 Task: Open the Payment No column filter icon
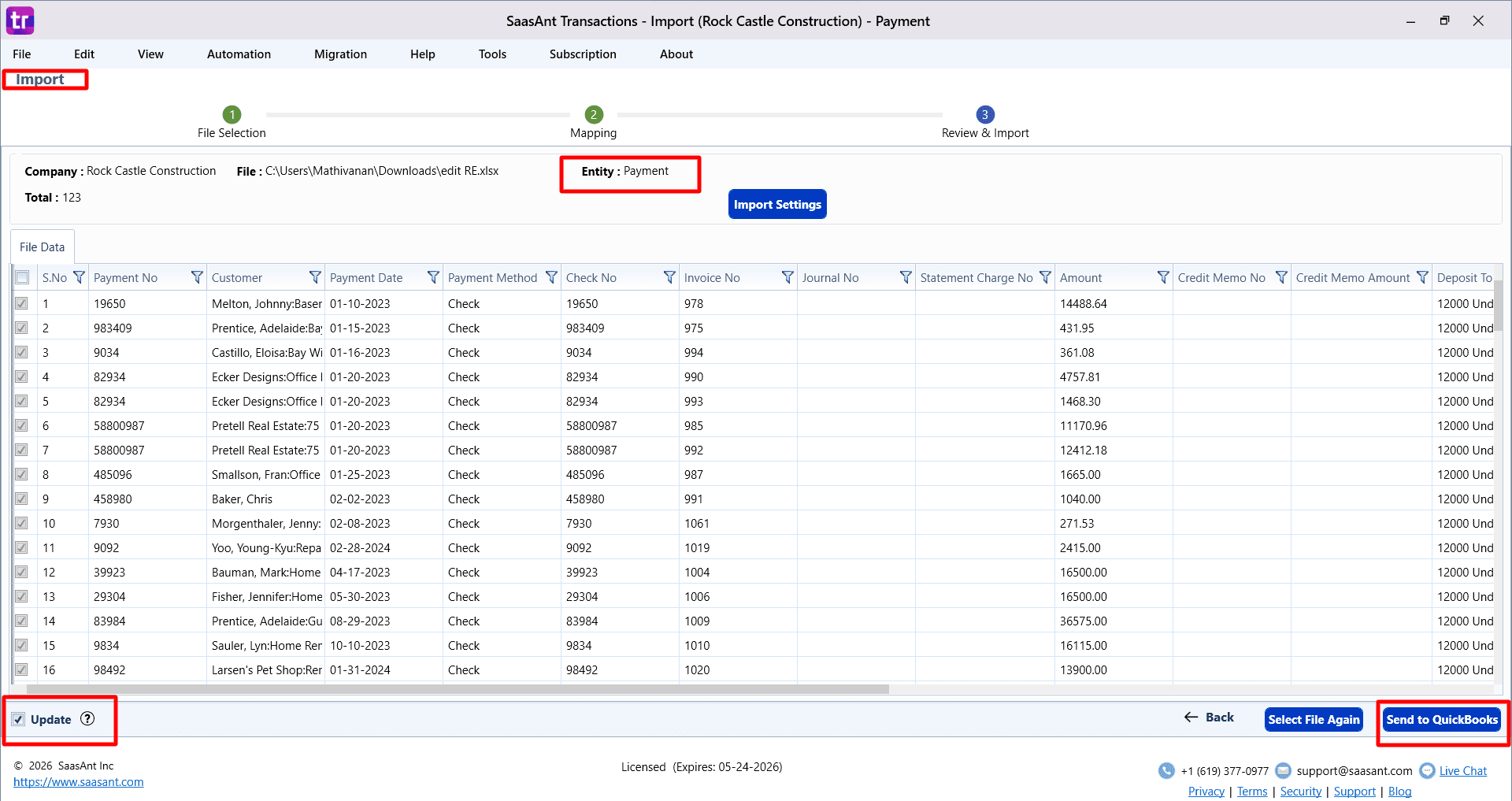(197, 277)
